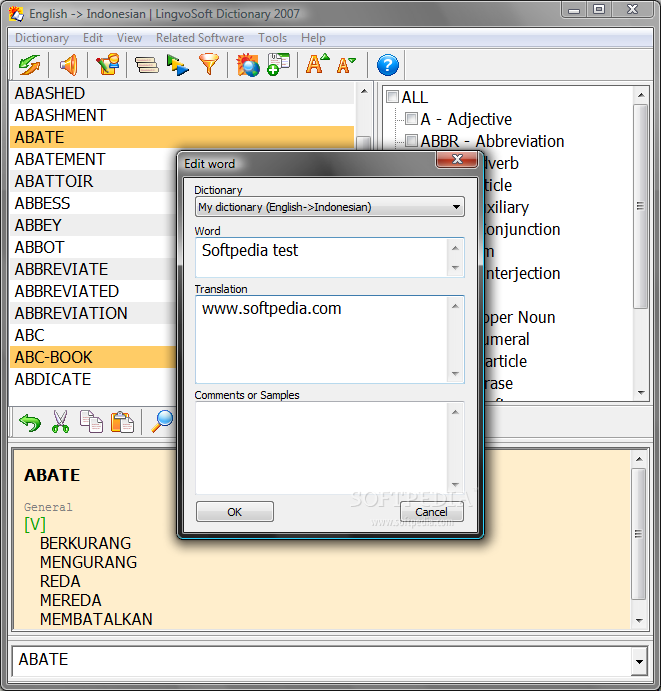The image size is (661, 691).
Task: Open the bottom ABATE search box dropdown arrow
Action: pyautogui.click(x=639, y=661)
